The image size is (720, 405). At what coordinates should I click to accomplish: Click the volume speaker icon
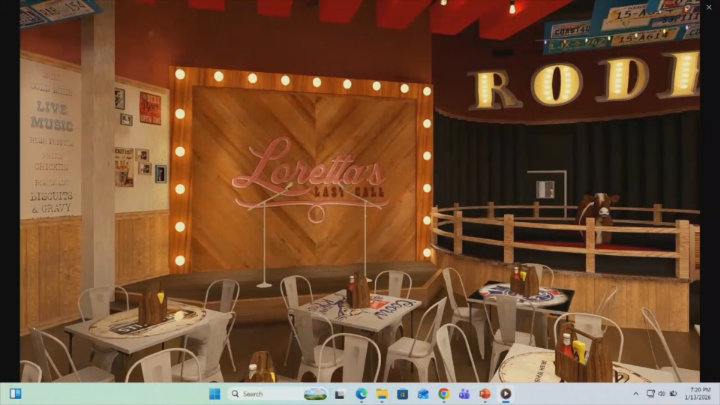[x=662, y=394]
